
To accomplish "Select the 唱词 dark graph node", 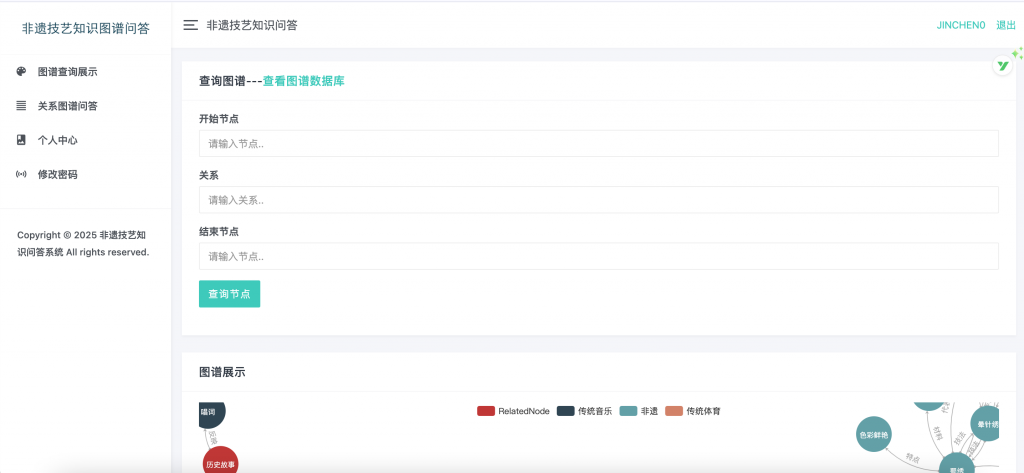I will point(212,416).
